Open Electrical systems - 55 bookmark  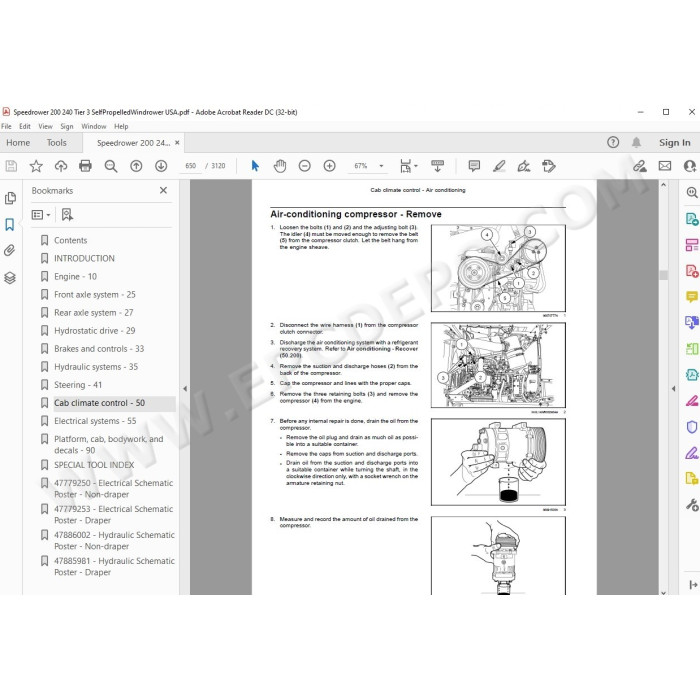click(95, 421)
